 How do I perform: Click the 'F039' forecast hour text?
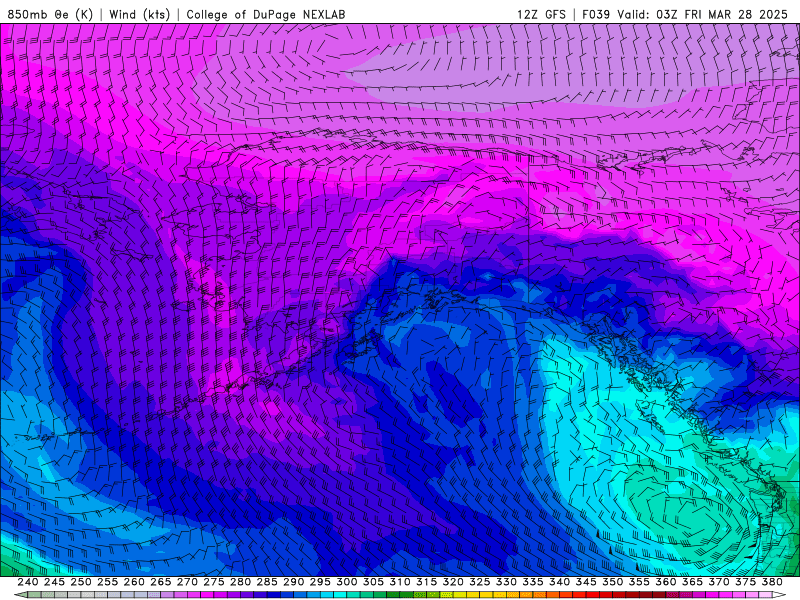596,14
